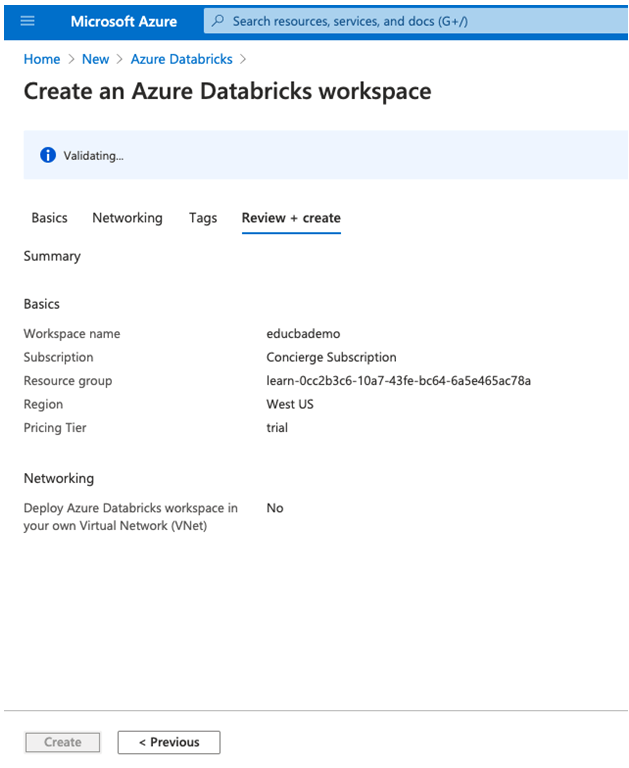629x768 pixels.
Task: Select the Review + create tab
Action: (x=291, y=218)
